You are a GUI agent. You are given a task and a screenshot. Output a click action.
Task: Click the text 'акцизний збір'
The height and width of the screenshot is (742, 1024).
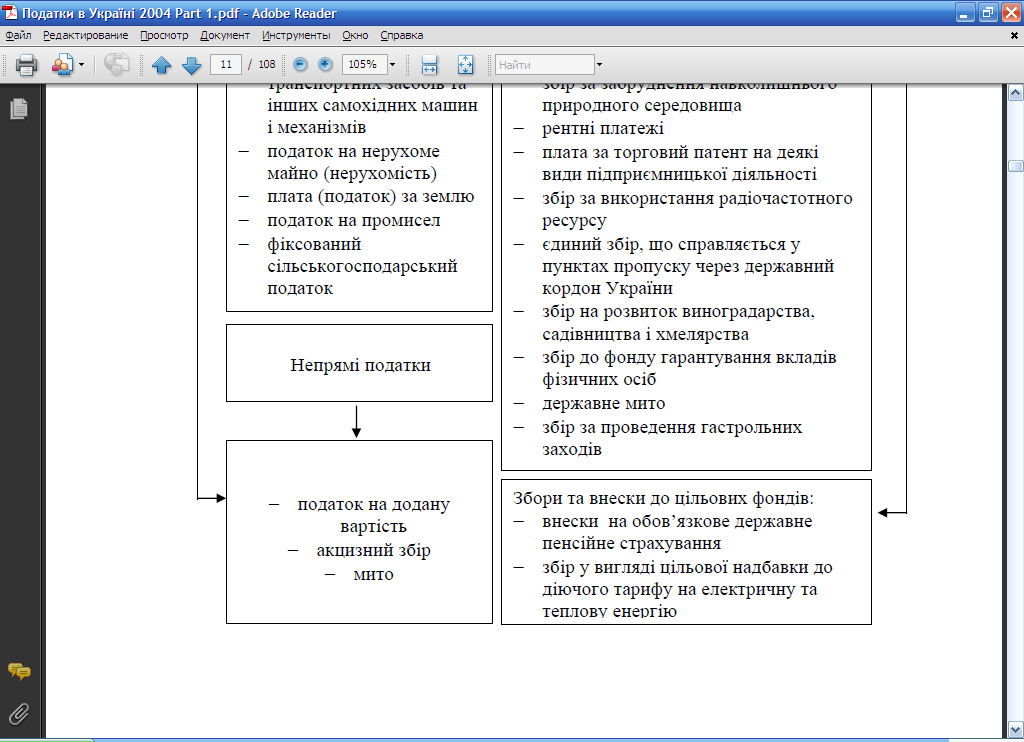[x=374, y=551]
